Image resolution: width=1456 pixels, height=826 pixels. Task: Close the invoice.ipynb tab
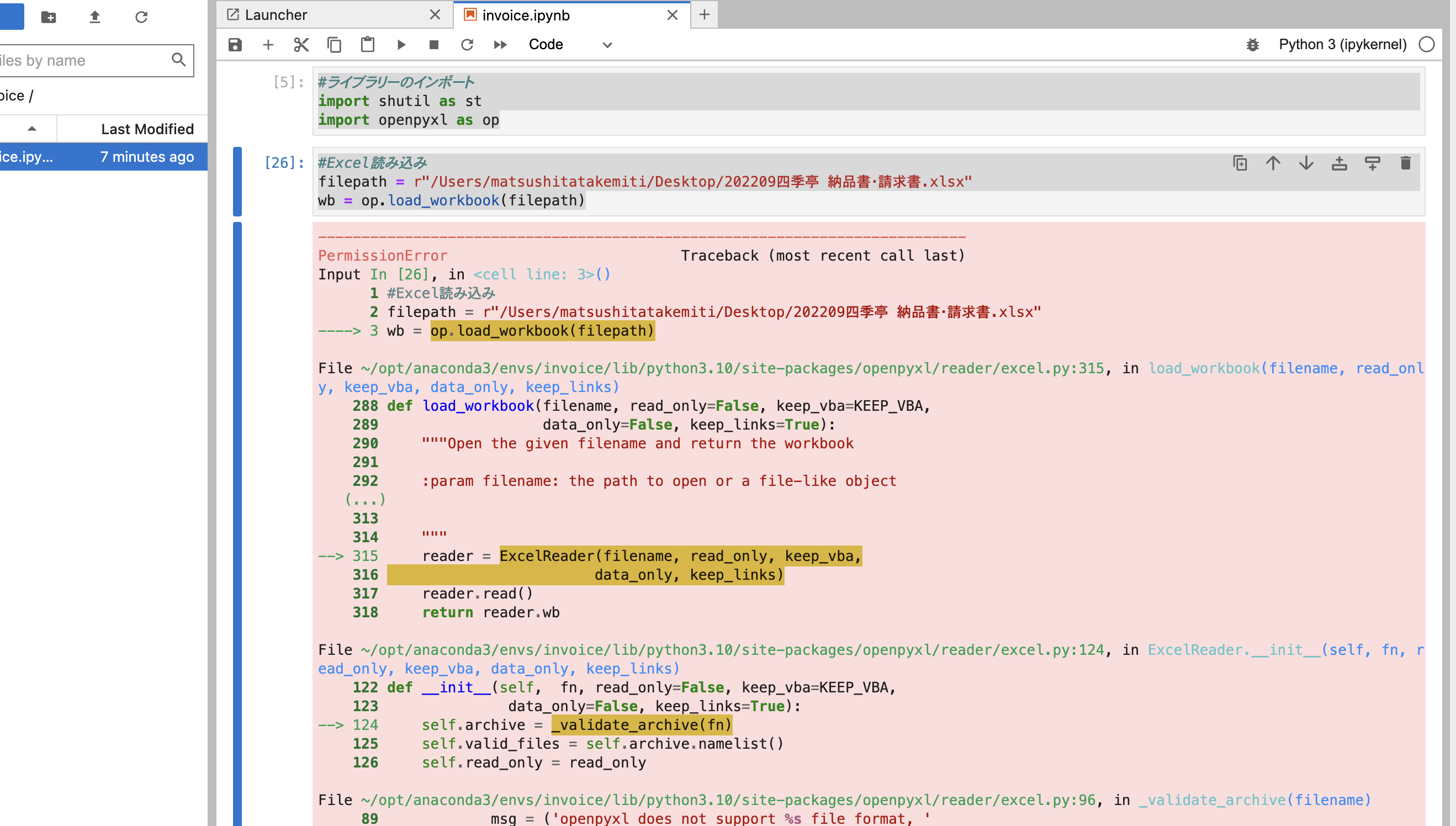click(x=672, y=15)
